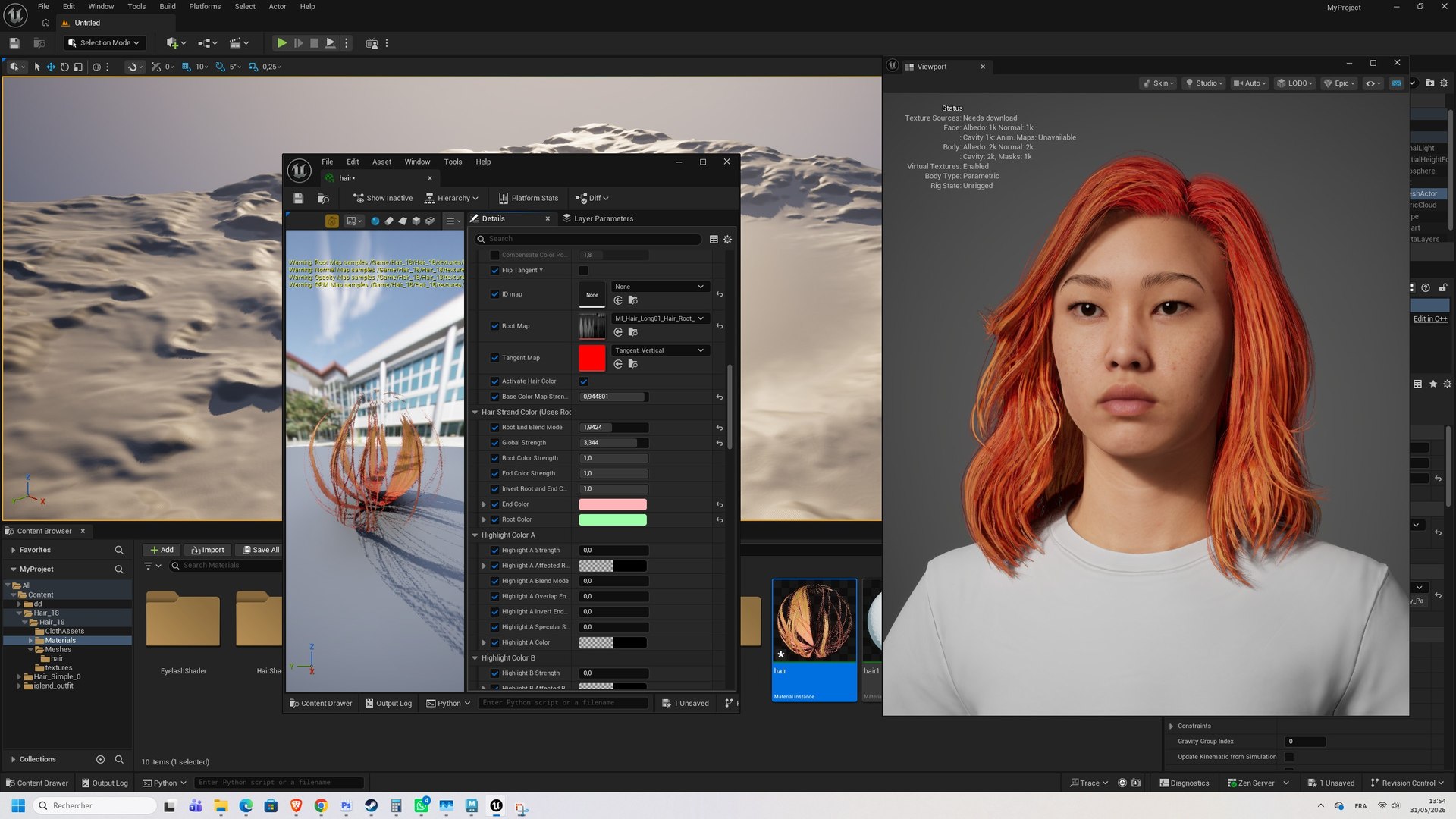The image size is (1456, 819).
Task: Click the Base Color Map Strength slider
Action: point(614,397)
